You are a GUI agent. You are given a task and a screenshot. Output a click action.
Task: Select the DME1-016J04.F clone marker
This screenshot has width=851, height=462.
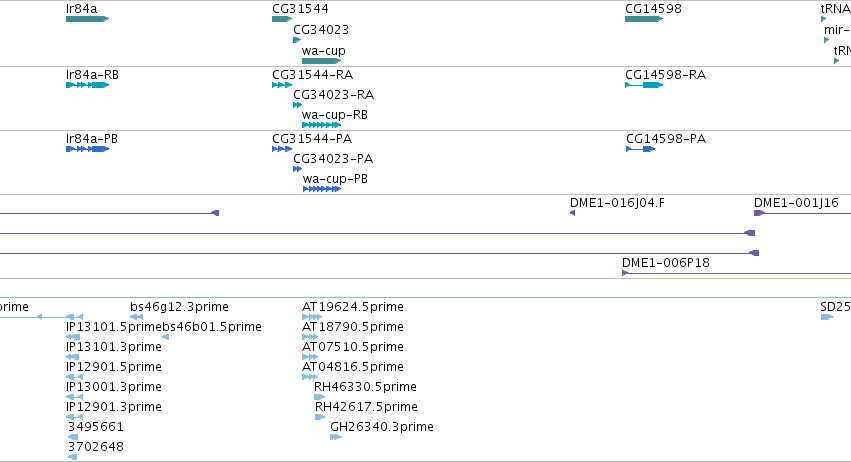573,213
